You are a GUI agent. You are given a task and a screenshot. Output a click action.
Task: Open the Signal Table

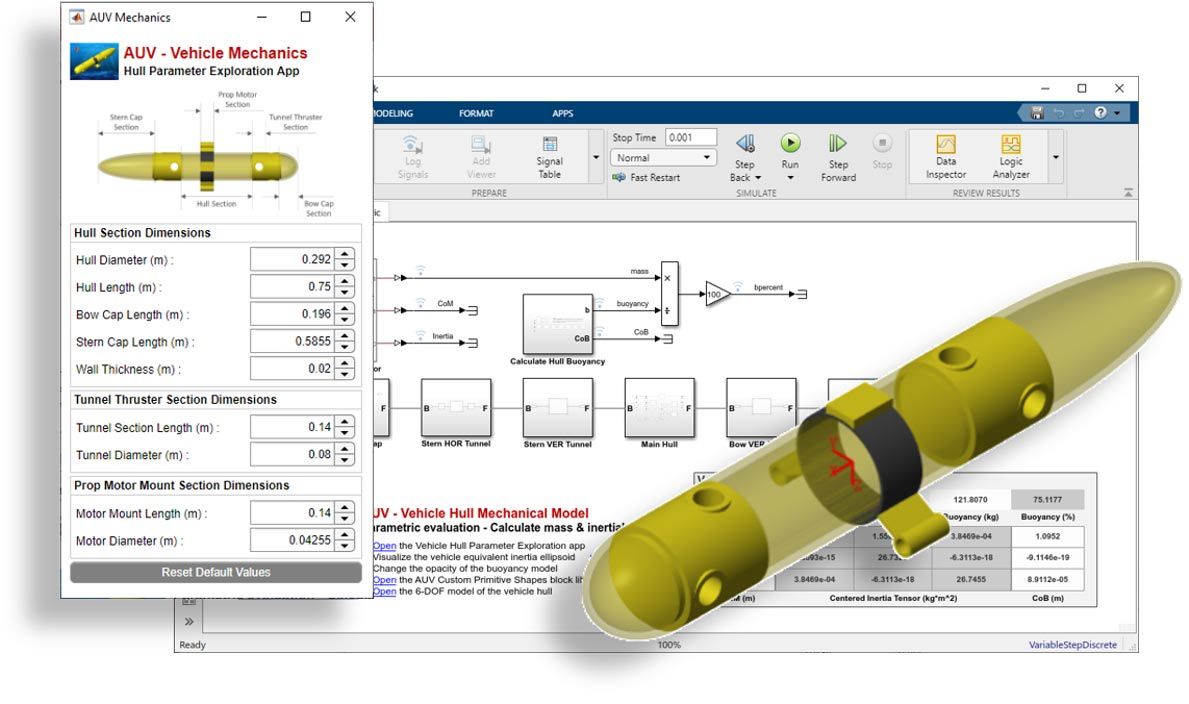click(x=549, y=145)
